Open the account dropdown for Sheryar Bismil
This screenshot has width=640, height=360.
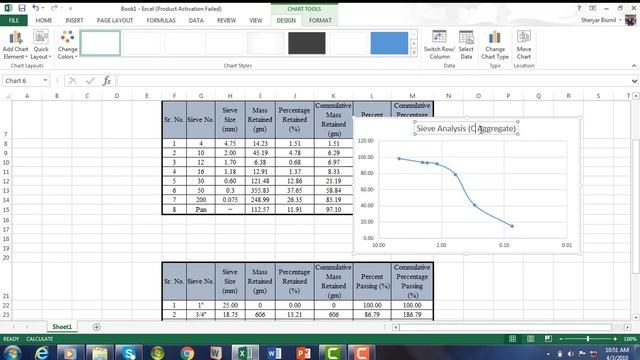pos(620,20)
